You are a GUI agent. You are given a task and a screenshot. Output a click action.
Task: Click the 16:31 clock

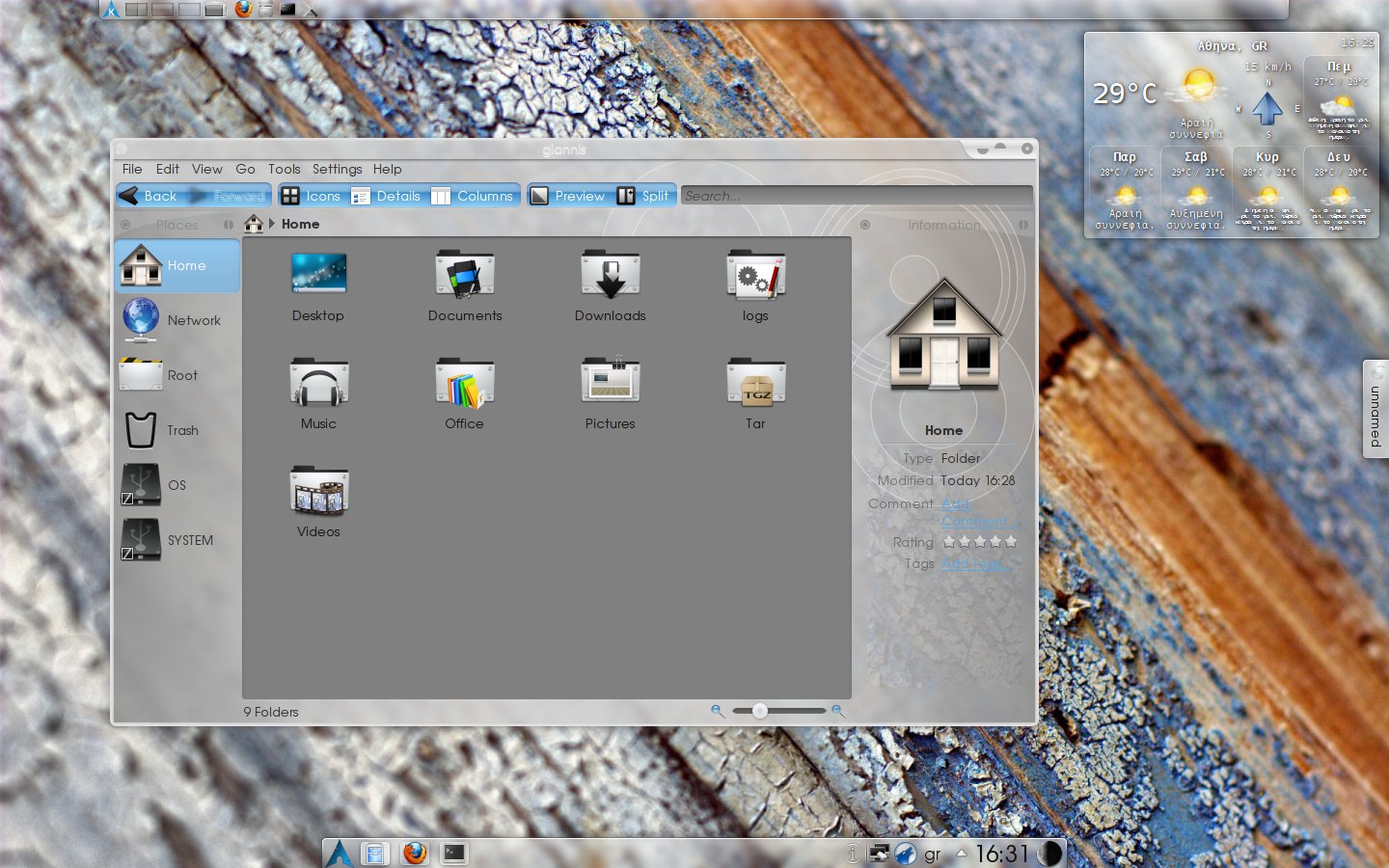pyautogui.click(x=1002, y=854)
